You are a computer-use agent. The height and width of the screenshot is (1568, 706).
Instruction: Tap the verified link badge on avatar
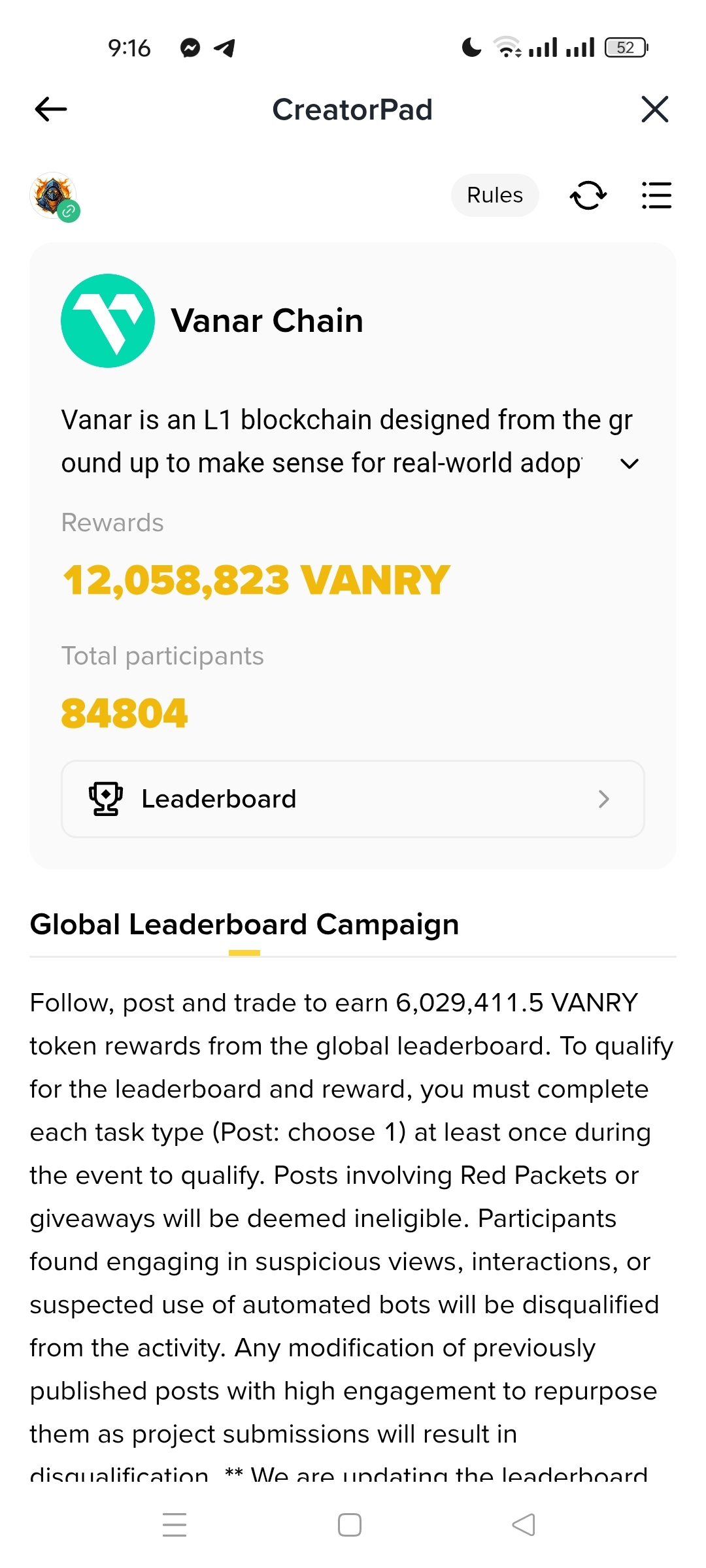pyautogui.click(x=69, y=211)
